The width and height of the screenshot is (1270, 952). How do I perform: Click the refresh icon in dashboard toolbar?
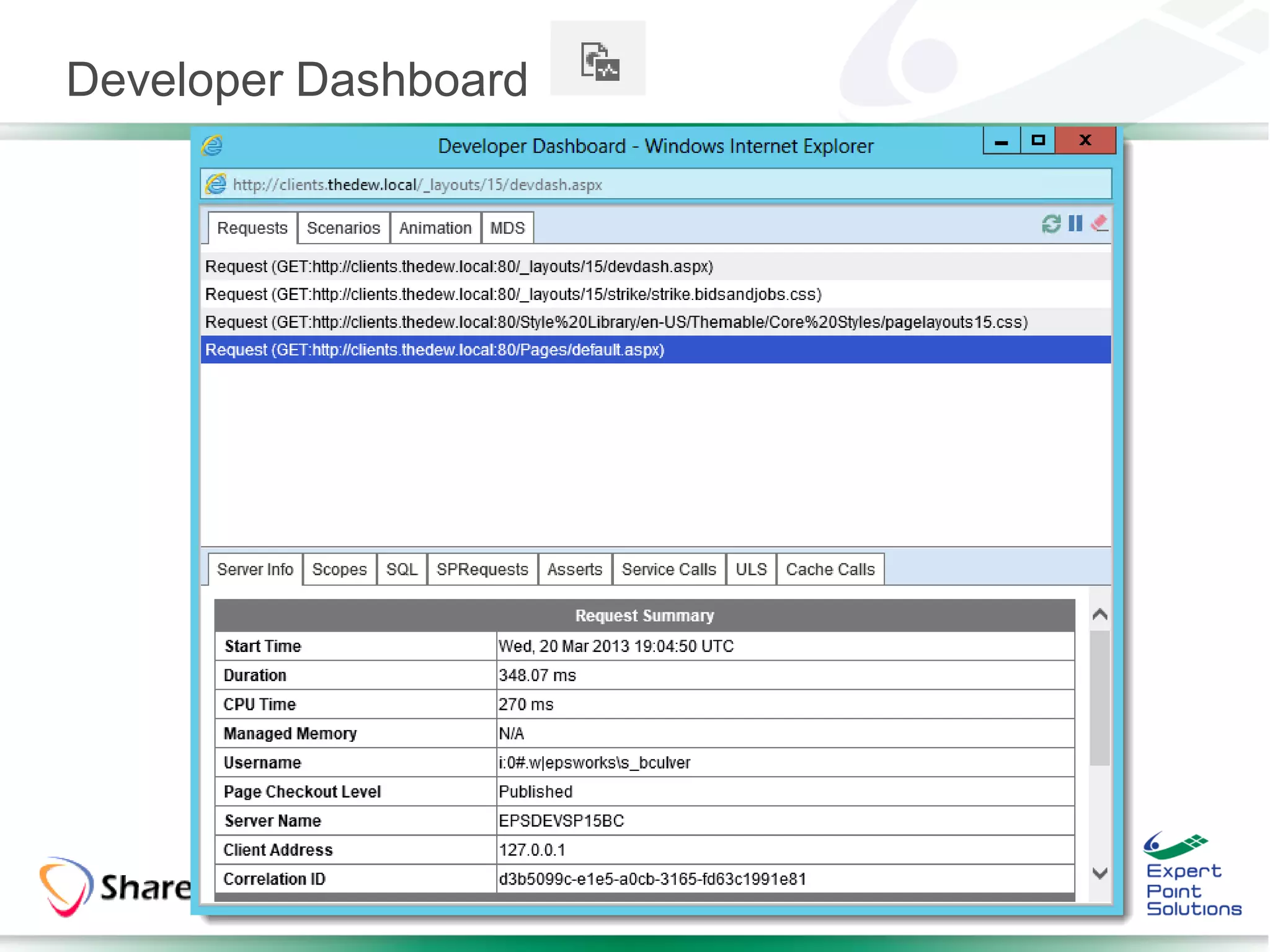click(x=1052, y=224)
